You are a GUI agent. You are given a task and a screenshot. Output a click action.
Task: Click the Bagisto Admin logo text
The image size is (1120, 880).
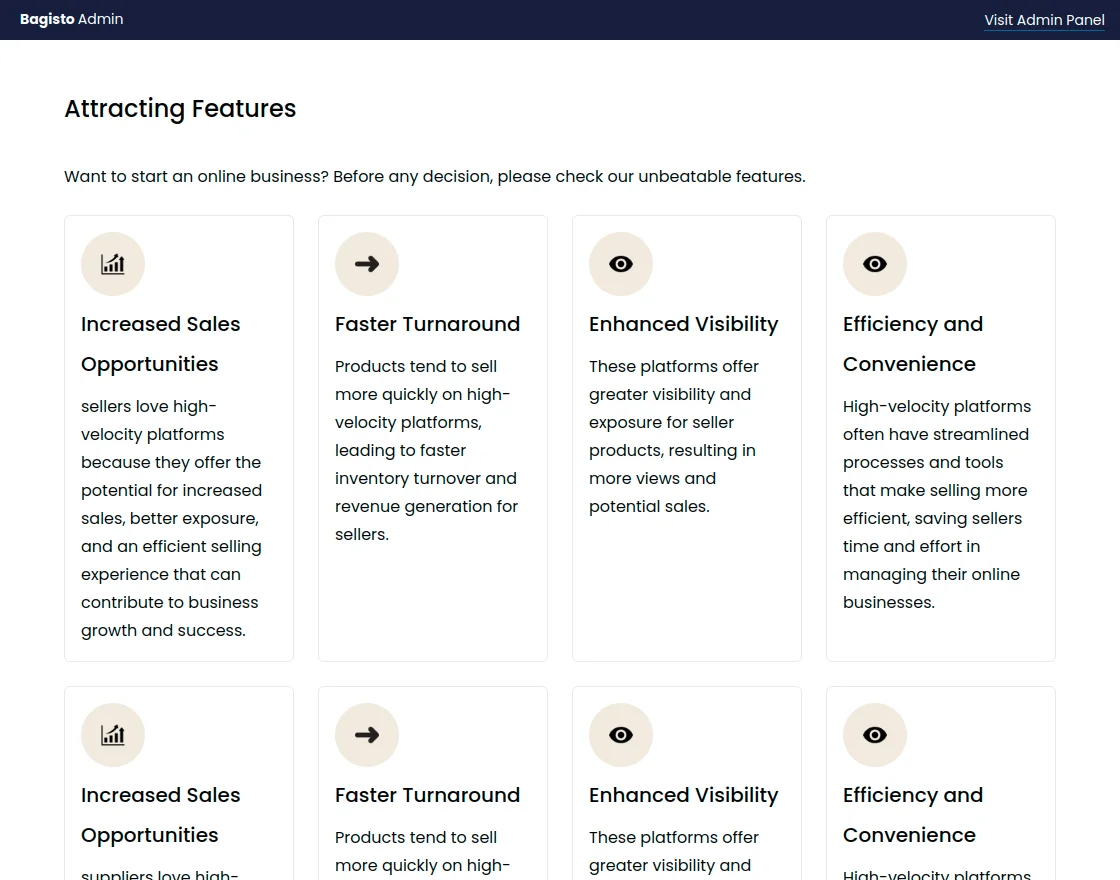71,19
